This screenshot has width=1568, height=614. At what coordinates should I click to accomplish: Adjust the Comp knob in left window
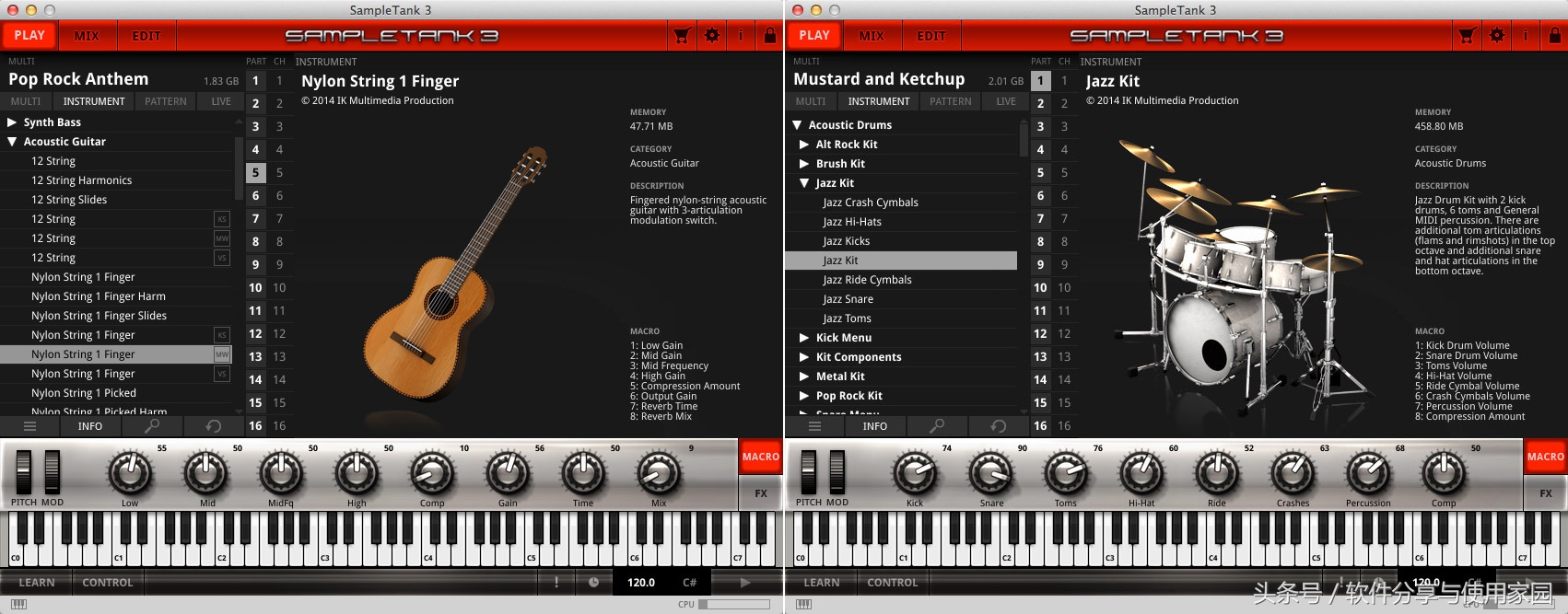tap(431, 473)
